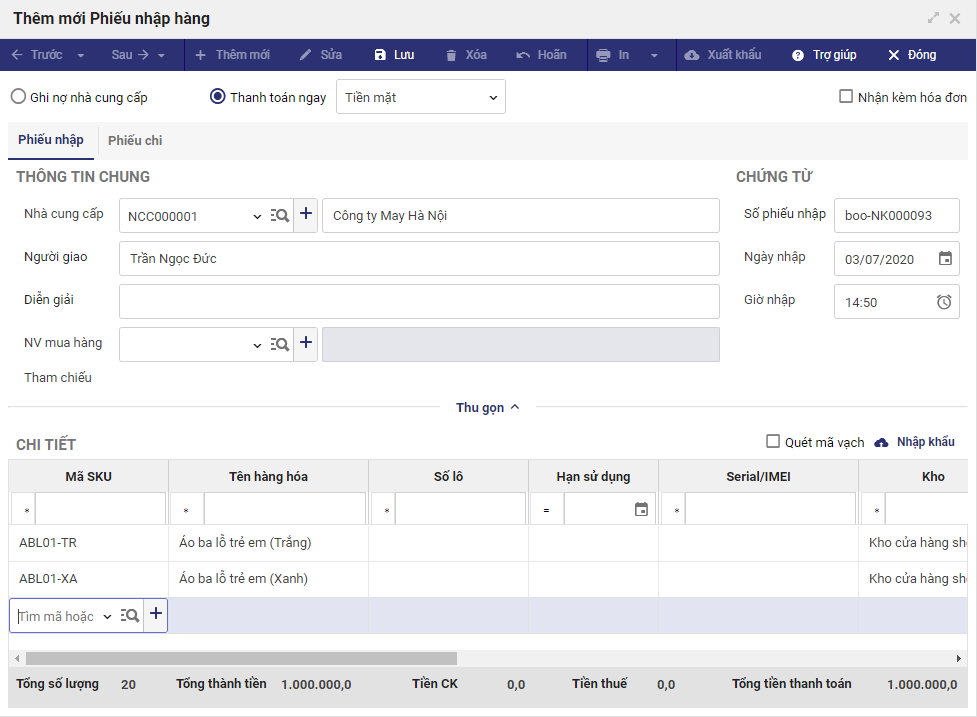Collapse the section using Thu gọn
Screen dimensions: 977x717
coord(488,407)
